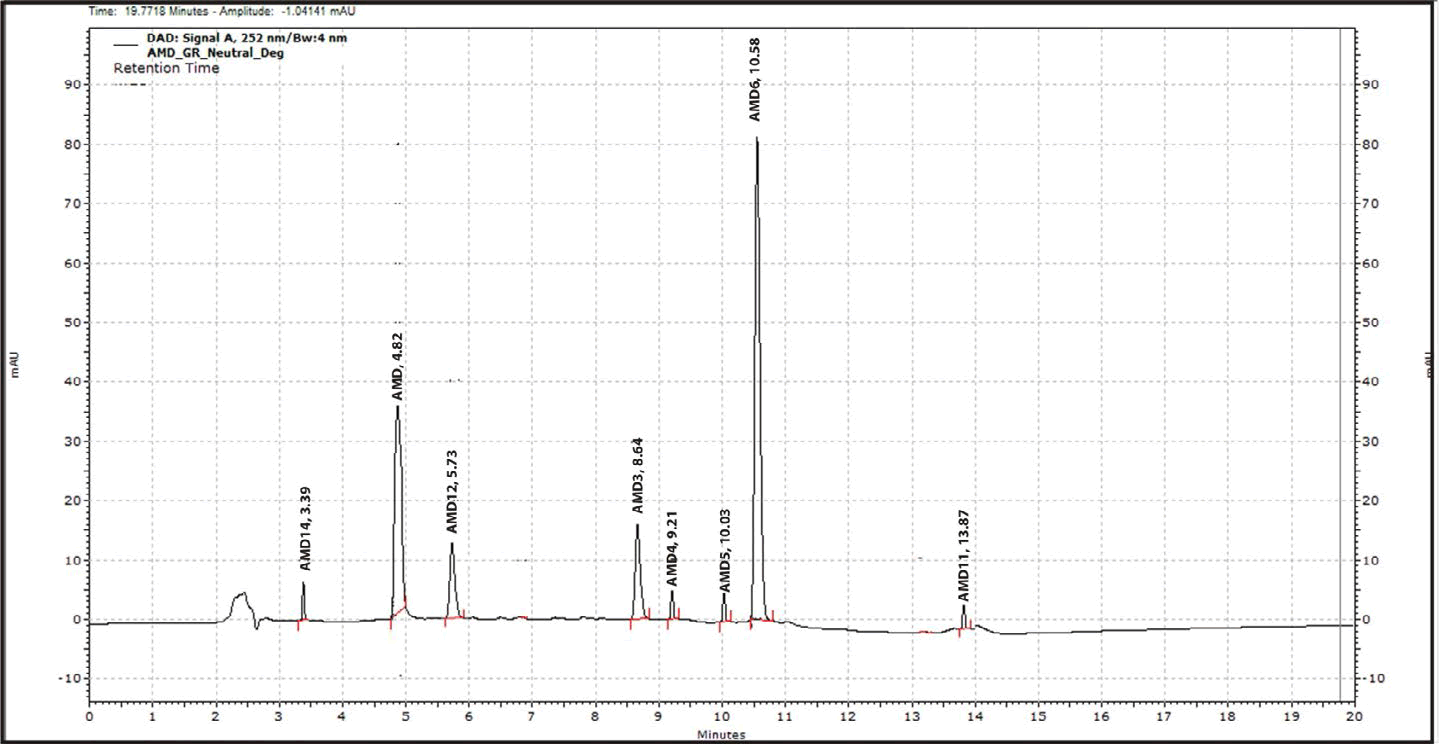Select the AMD, 4.82 peak label
The height and width of the screenshot is (744, 1439).
click(x=397, y=365)
